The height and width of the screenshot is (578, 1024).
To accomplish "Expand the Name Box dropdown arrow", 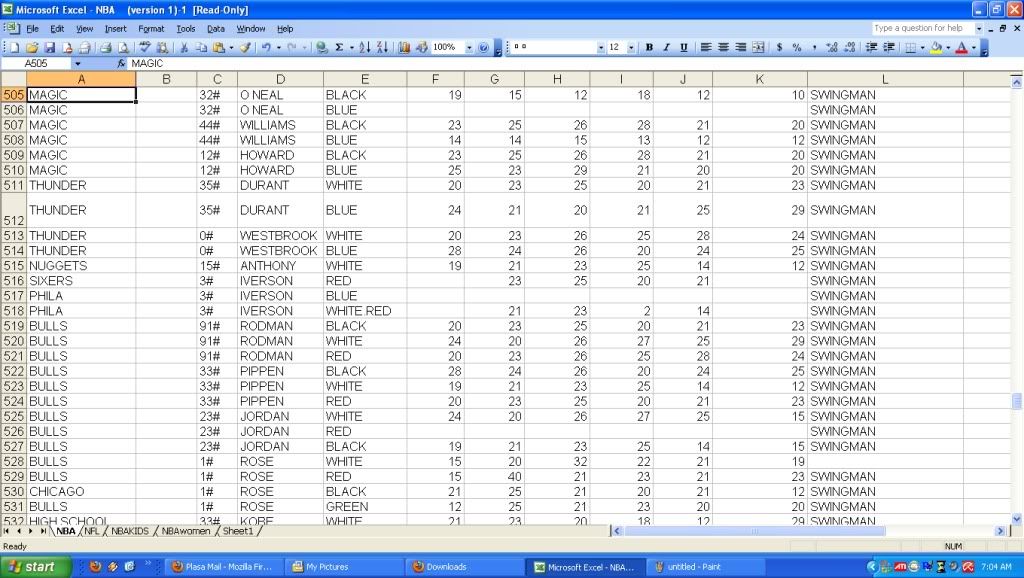I will pyautogui.click(x=78, y=63).
